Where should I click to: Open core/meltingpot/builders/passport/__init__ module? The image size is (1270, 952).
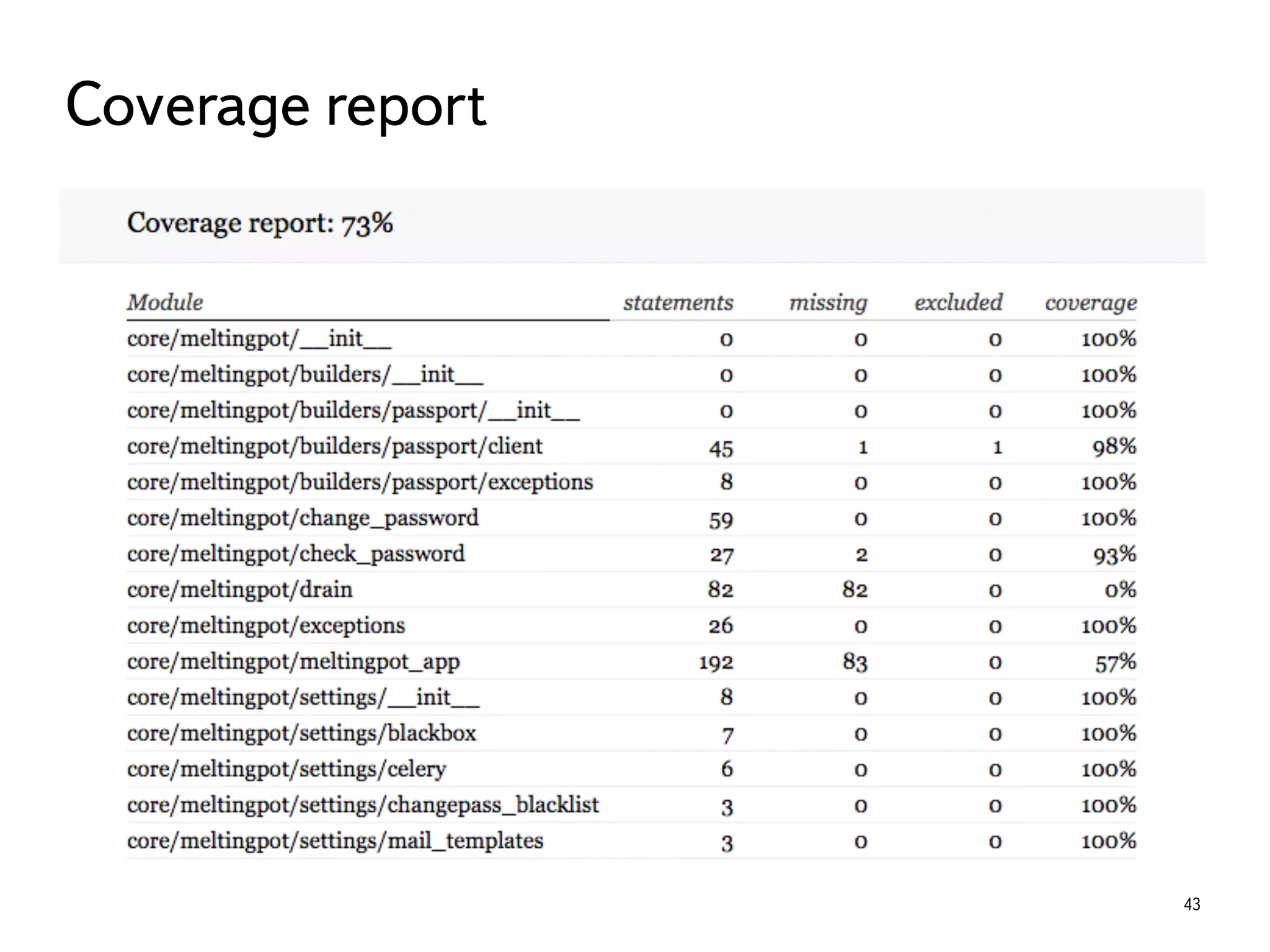pyautogui.click(x=353, y=411)
